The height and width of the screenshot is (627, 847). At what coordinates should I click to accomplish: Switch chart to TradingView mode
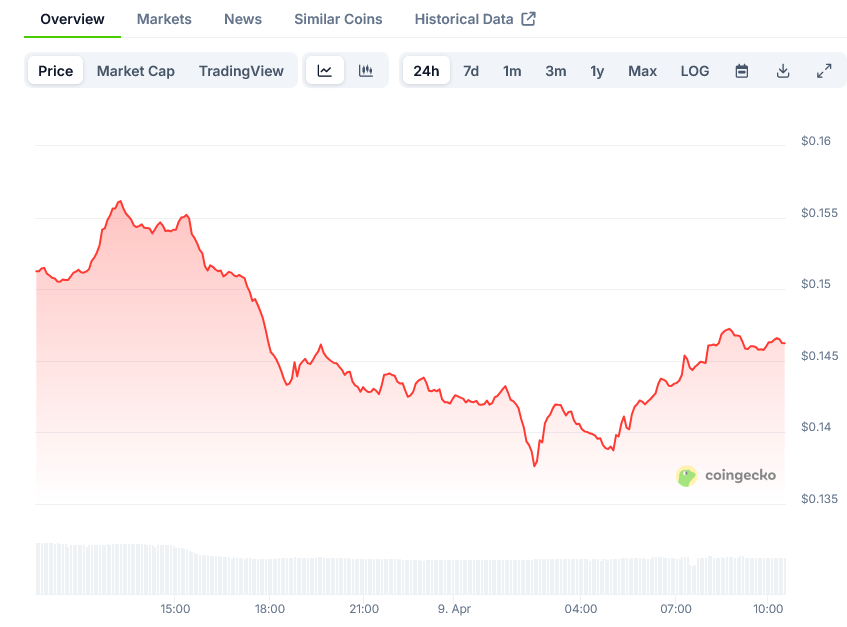(241, 71)
